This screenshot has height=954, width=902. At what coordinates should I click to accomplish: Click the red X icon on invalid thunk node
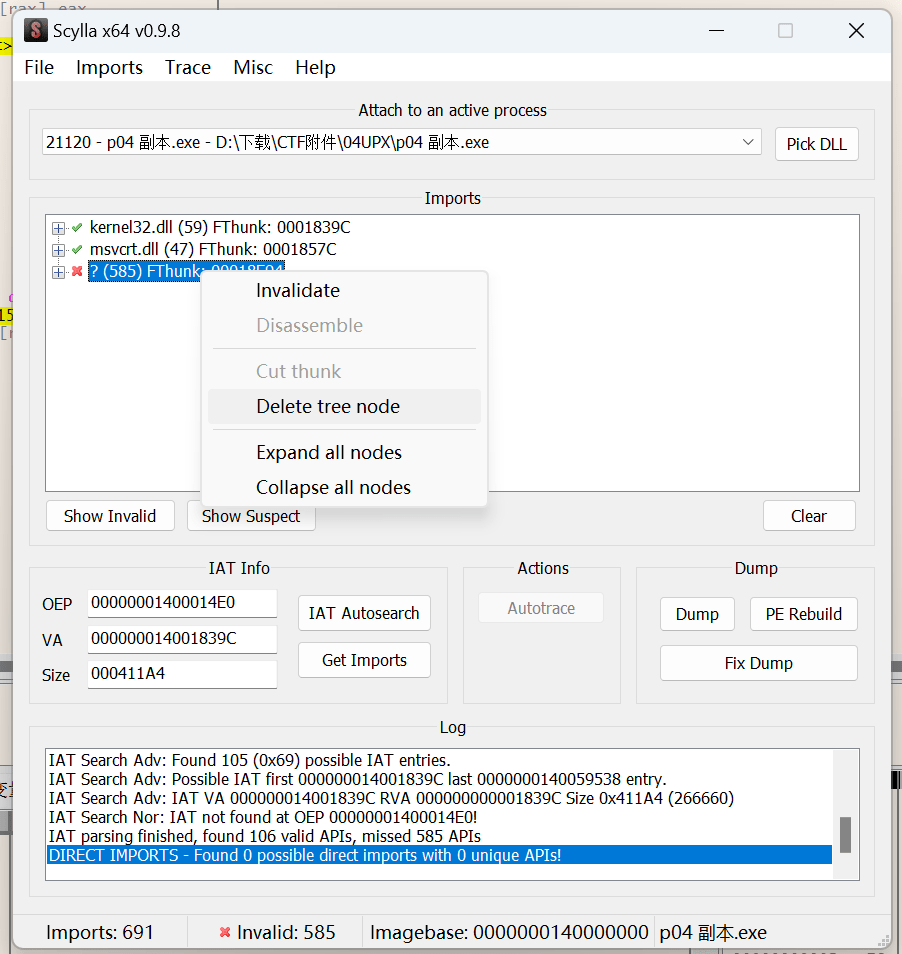point(77,271)
